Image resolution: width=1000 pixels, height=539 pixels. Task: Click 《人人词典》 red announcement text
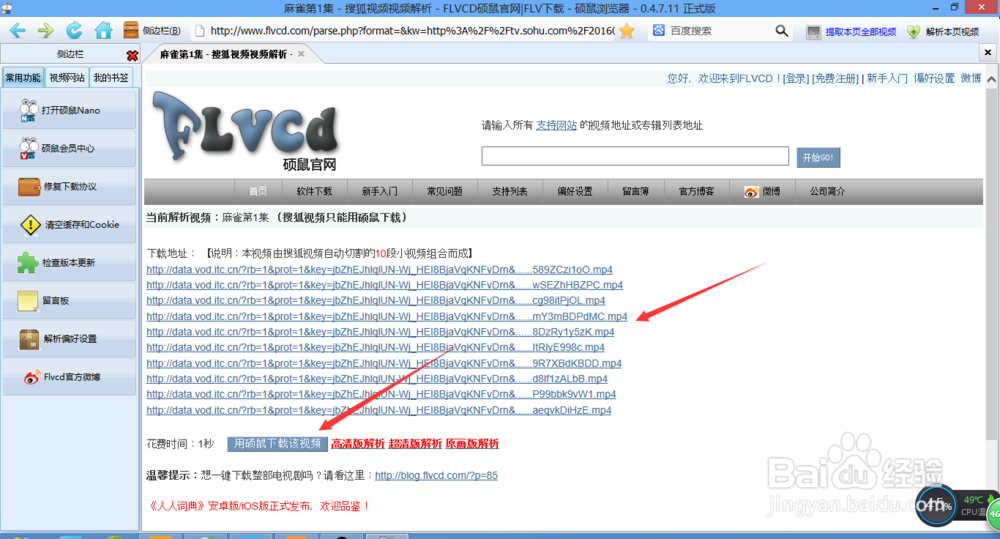[x=259, y=506]
